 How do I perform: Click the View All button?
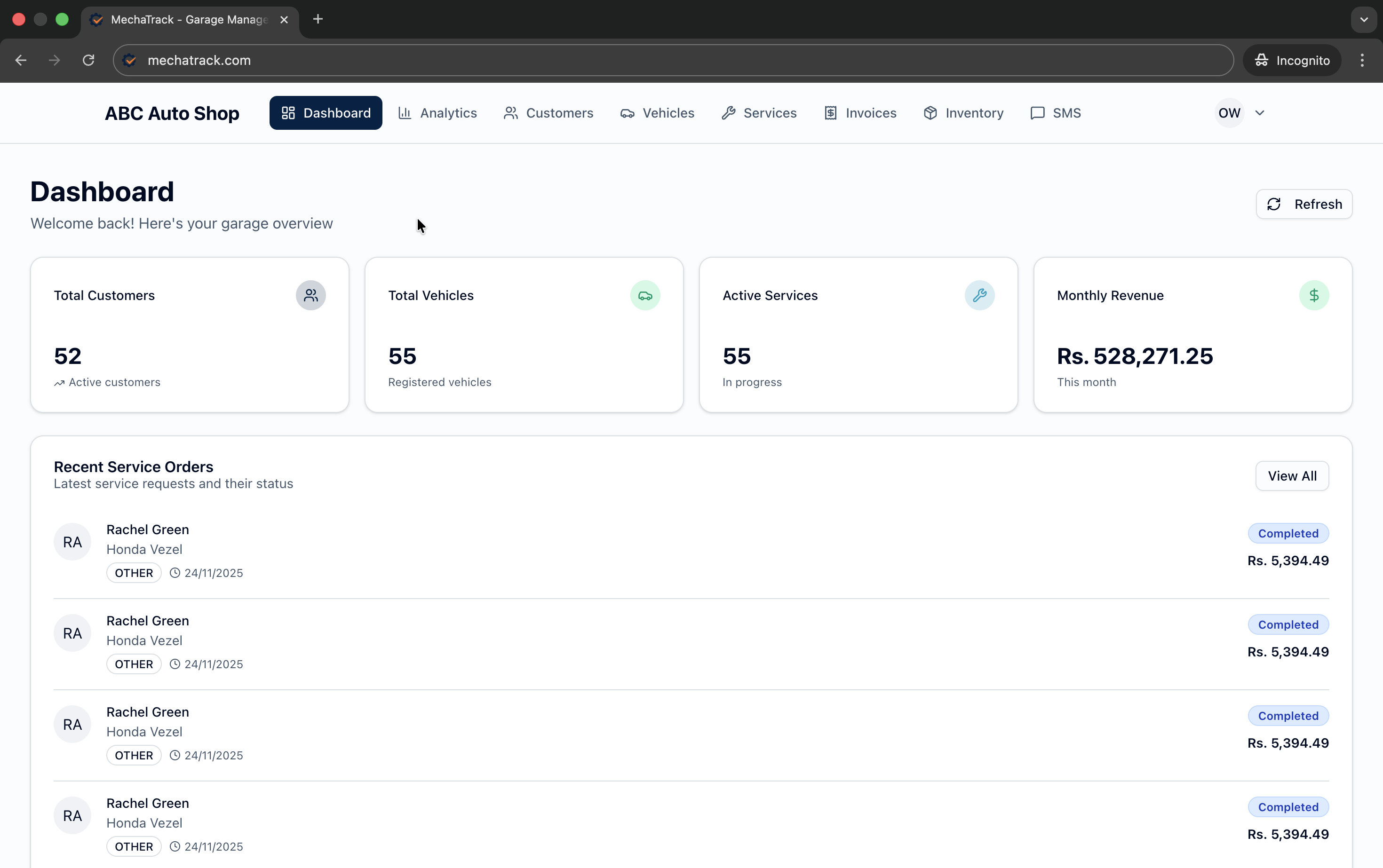(1292, 475)
